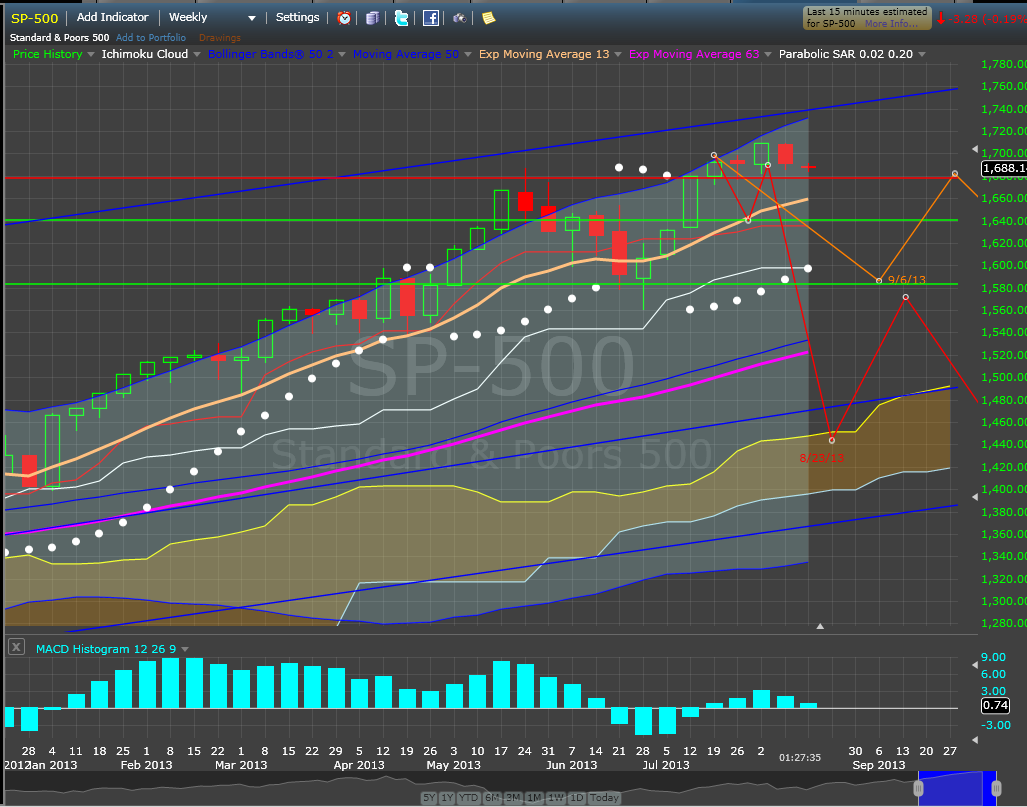This screenshot has height=807, width=1027.
Task: Click the More Info link
Action: (891, 24)
